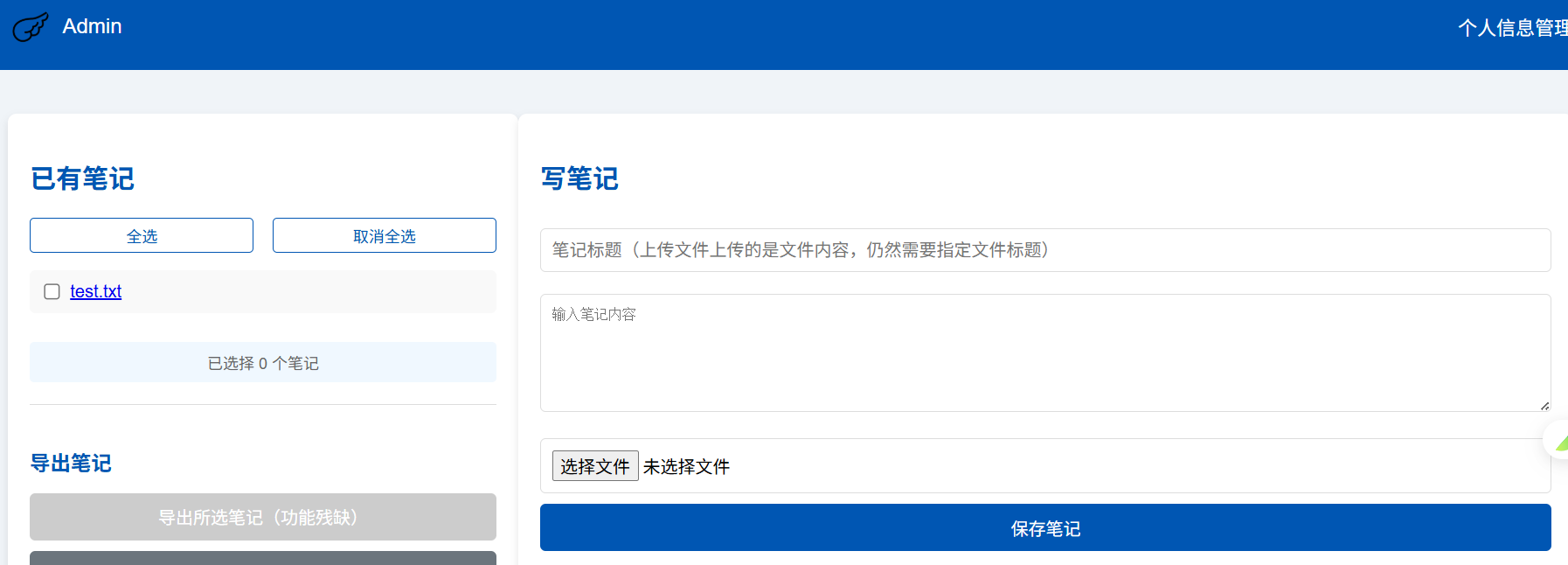Click into the 输入笔记内容 text area
1568x565 pixels.
click(x=1044, y=352)
